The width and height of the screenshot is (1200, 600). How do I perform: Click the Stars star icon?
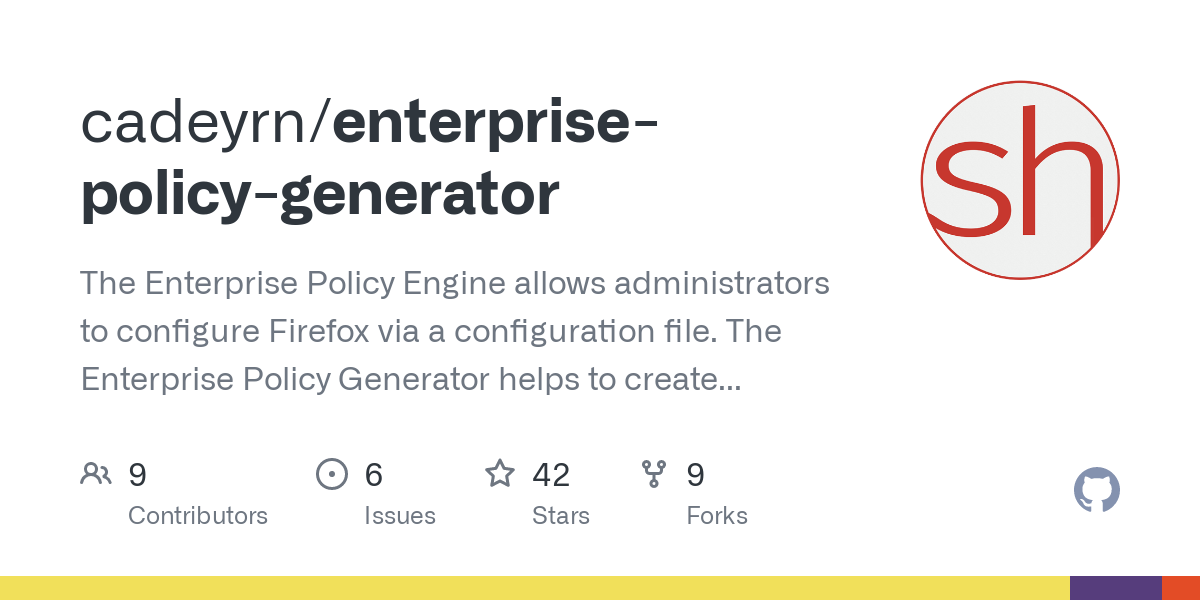tap(499, 474)
